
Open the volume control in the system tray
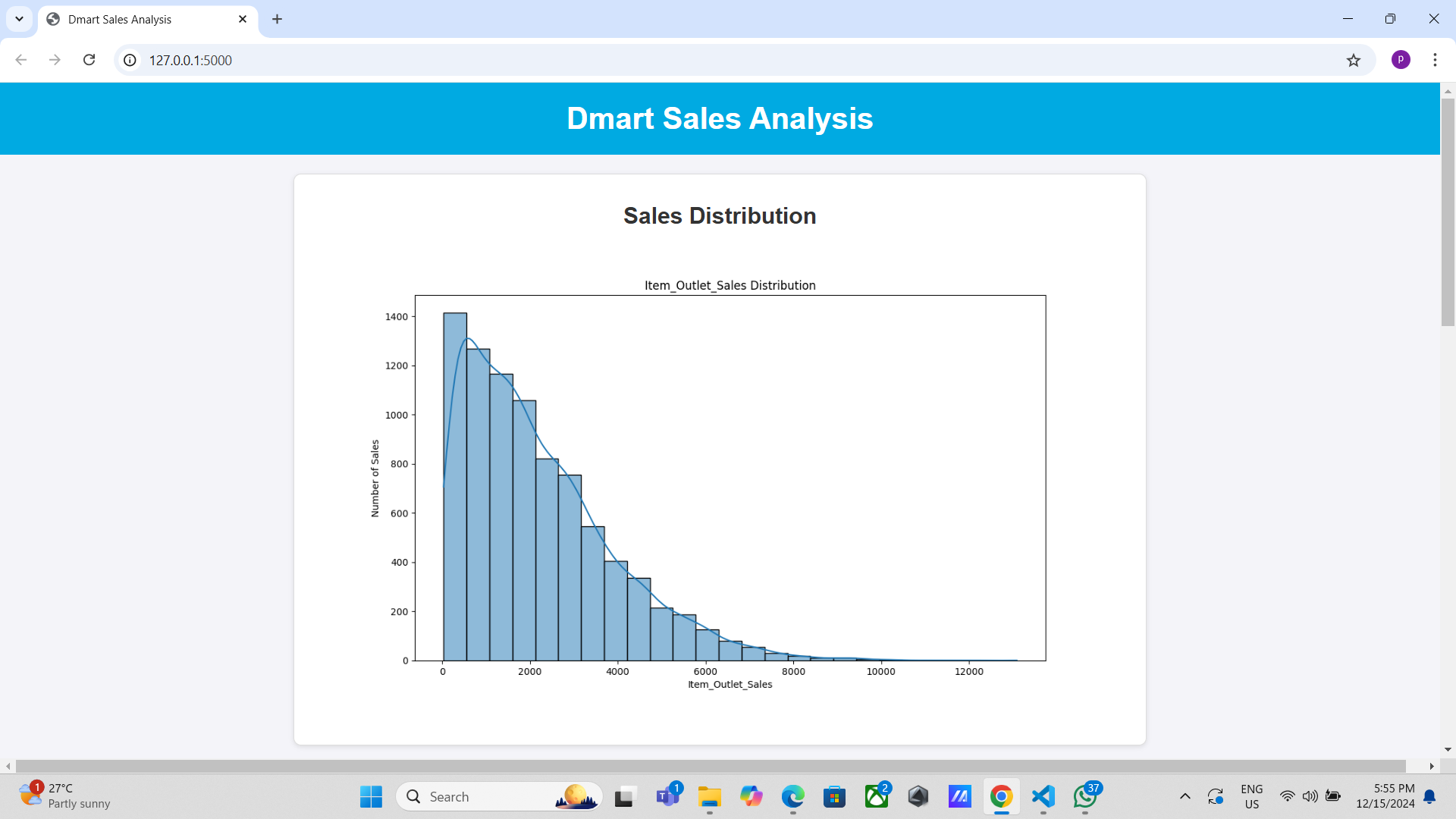[1311, 797]
